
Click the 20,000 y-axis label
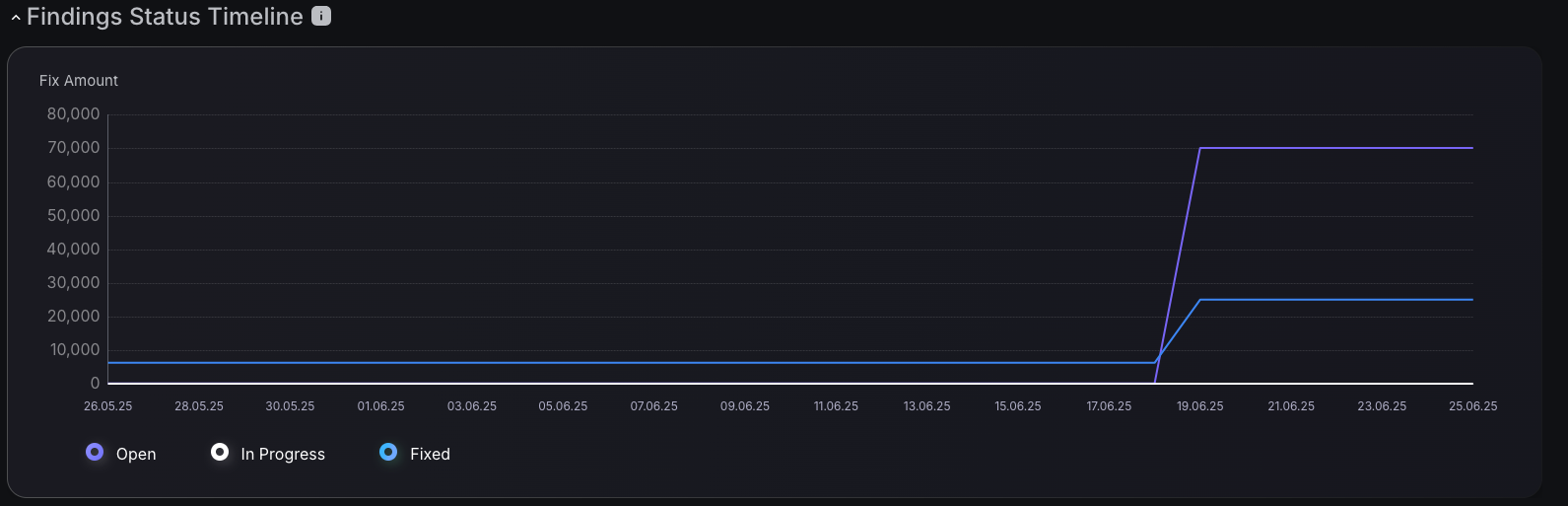tap(74, 316)
